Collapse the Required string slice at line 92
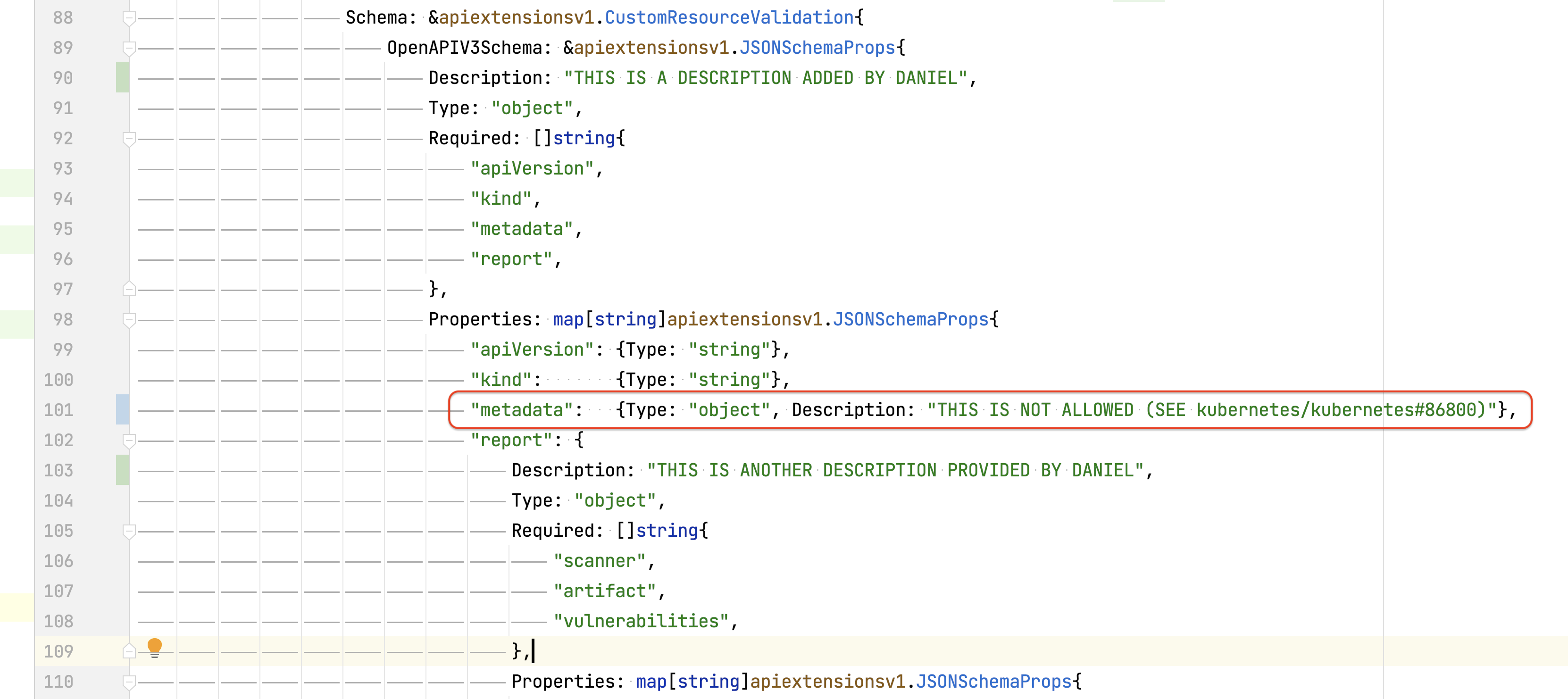 [x=129, y=138]
